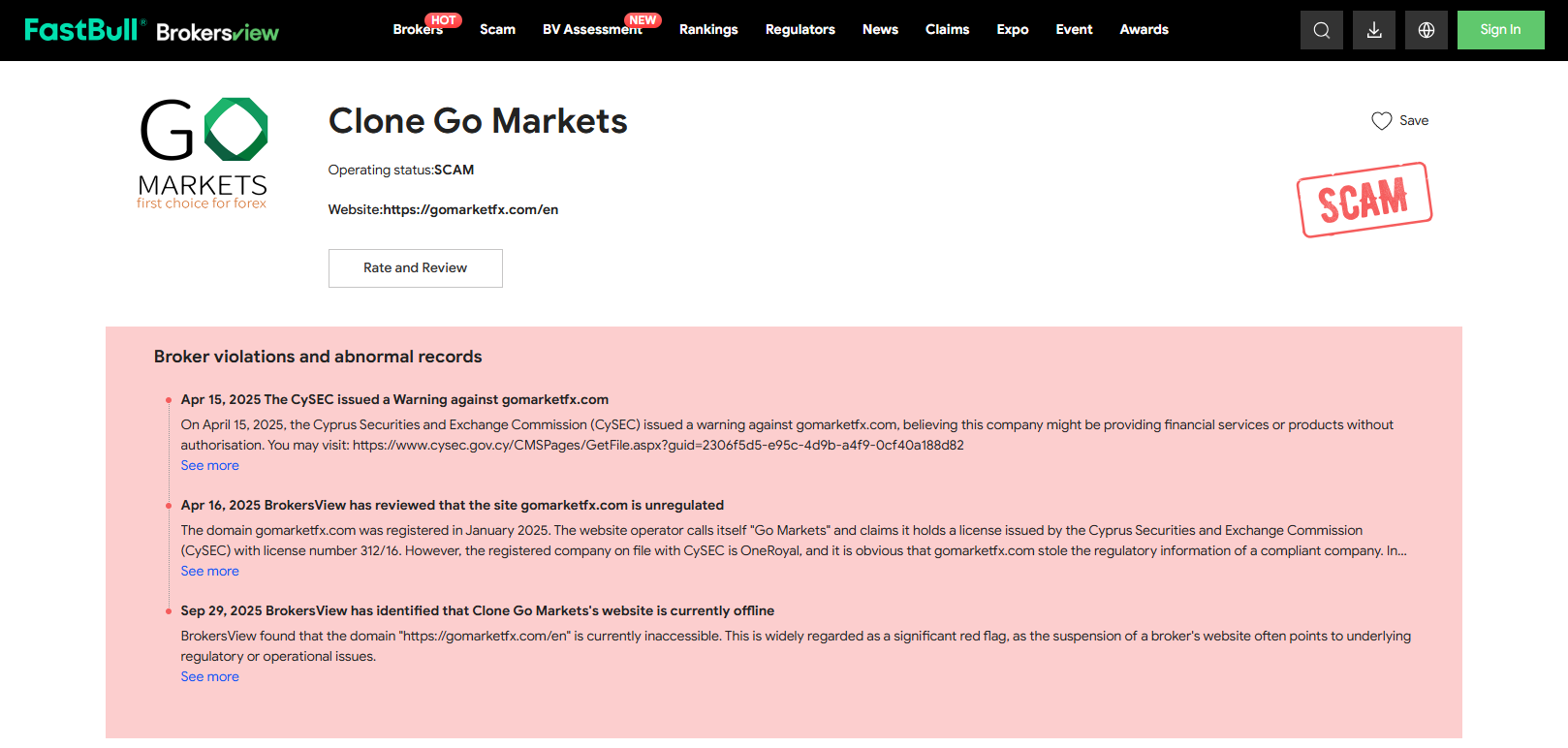Click the gomarketfx.com website URL

click(470, 210)
